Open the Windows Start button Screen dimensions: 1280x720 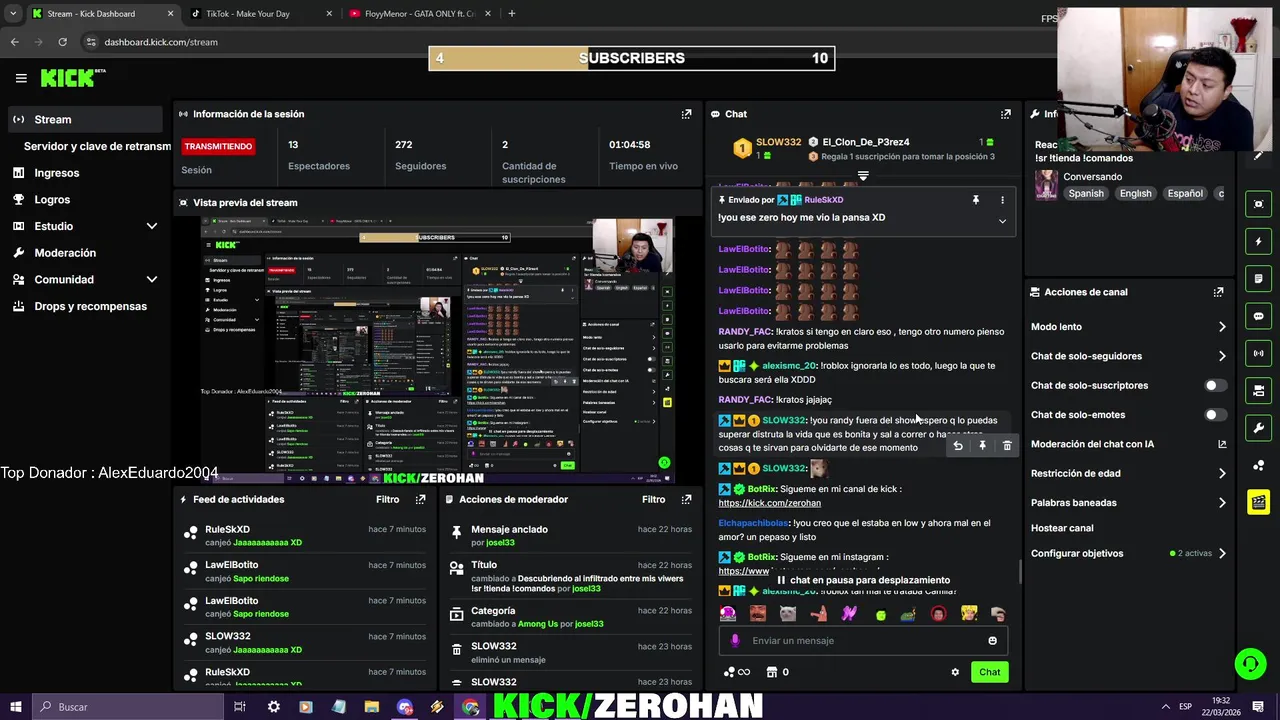(x=15, y=707)
